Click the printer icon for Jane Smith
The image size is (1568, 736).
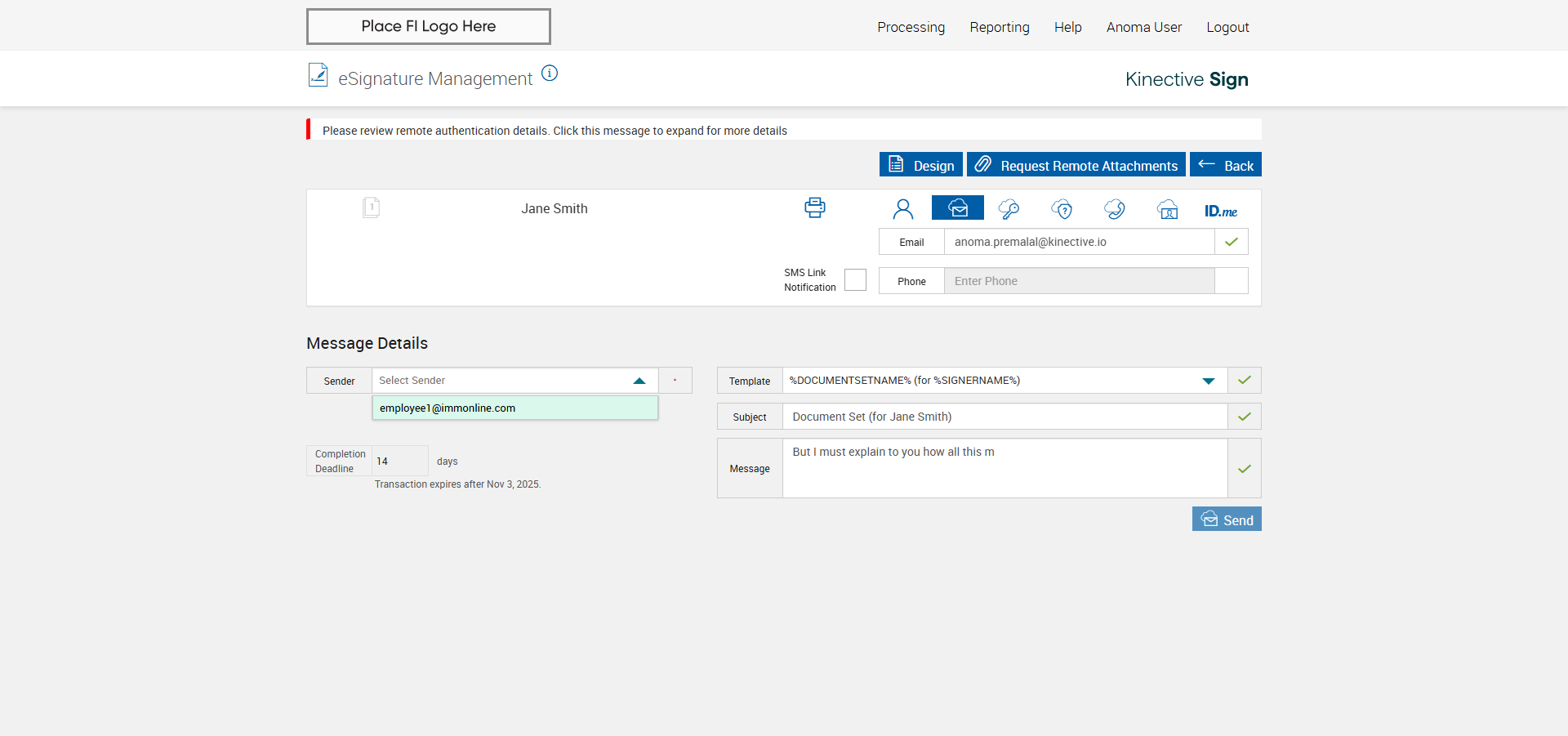814,207
